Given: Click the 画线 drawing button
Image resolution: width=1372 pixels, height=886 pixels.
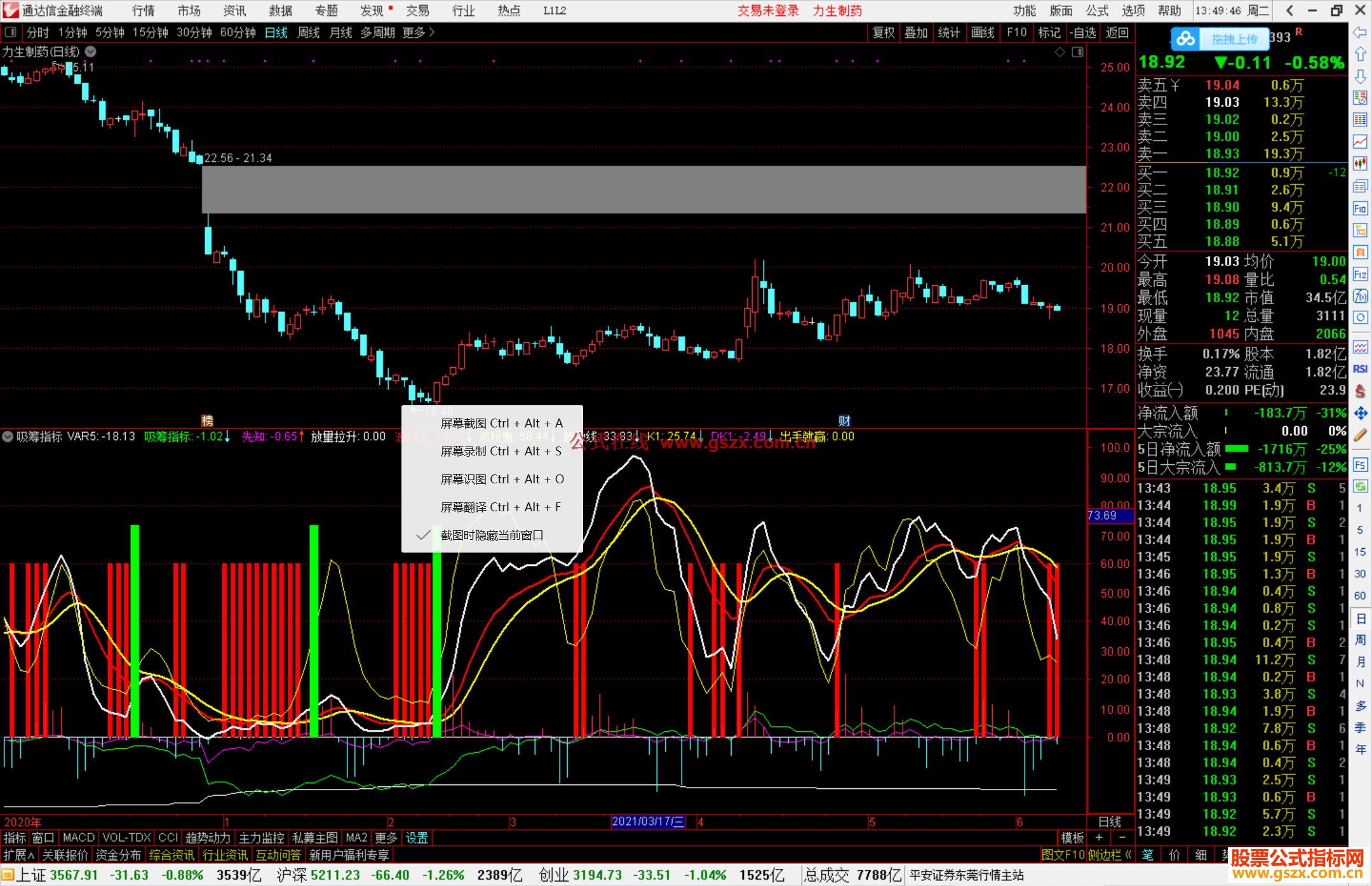Looking at the screenshot, I should coord(983,32).
